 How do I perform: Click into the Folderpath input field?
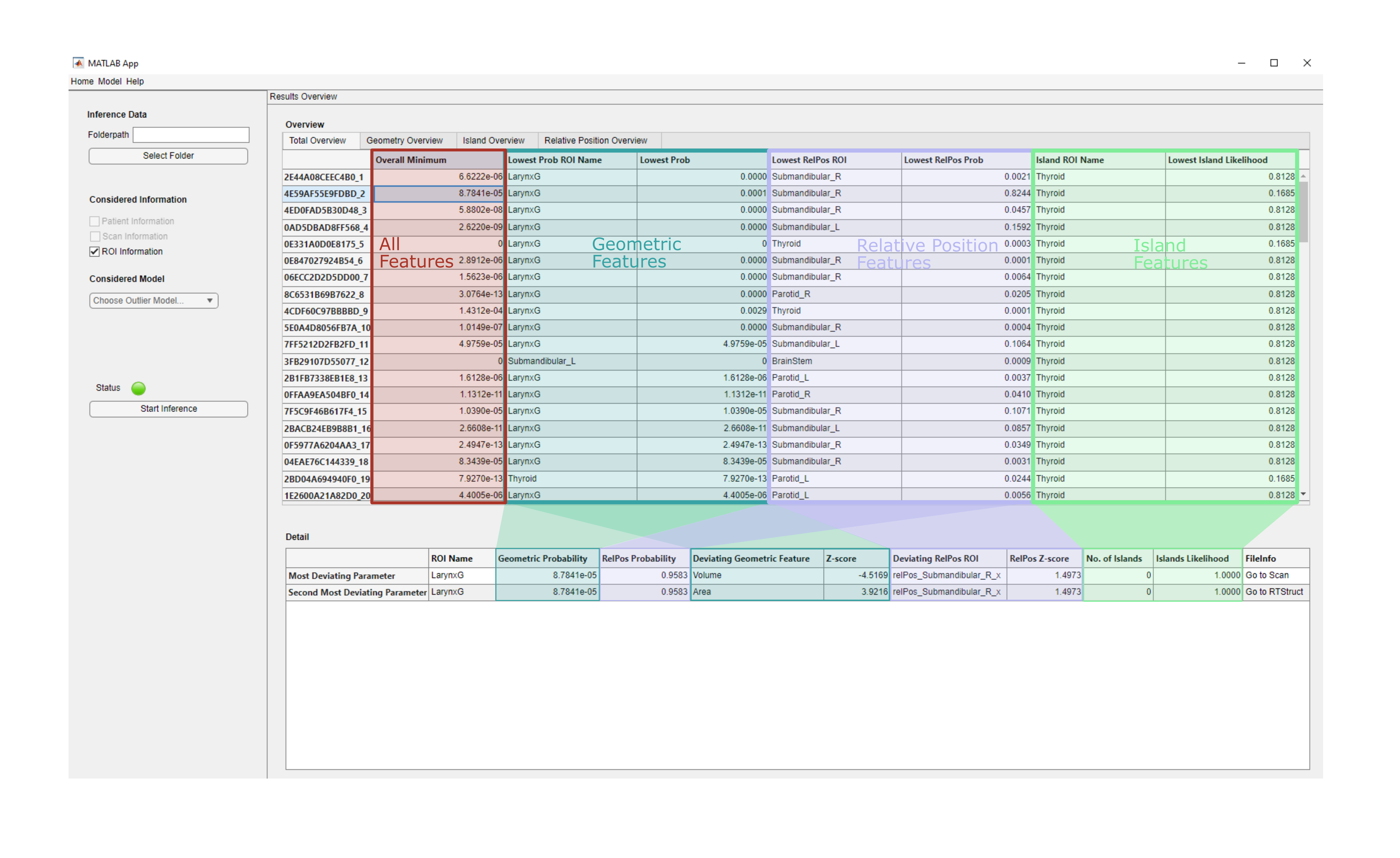(x=191, y=135)
